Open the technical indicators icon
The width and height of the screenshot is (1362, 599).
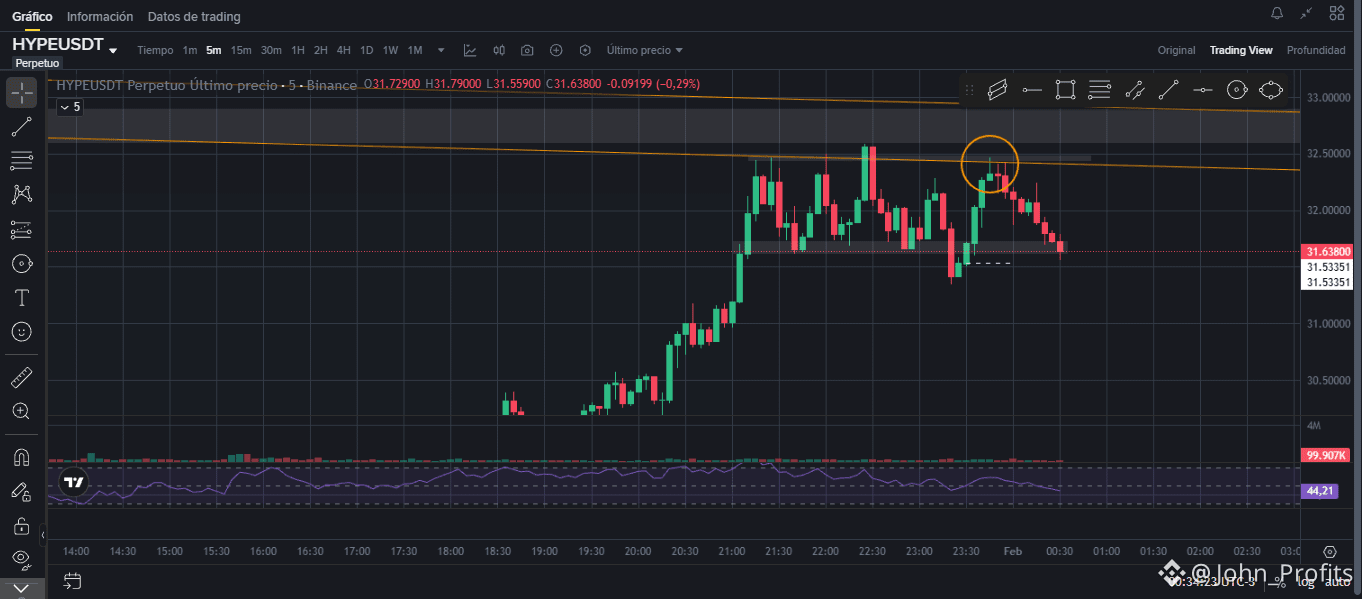point(470,50)
